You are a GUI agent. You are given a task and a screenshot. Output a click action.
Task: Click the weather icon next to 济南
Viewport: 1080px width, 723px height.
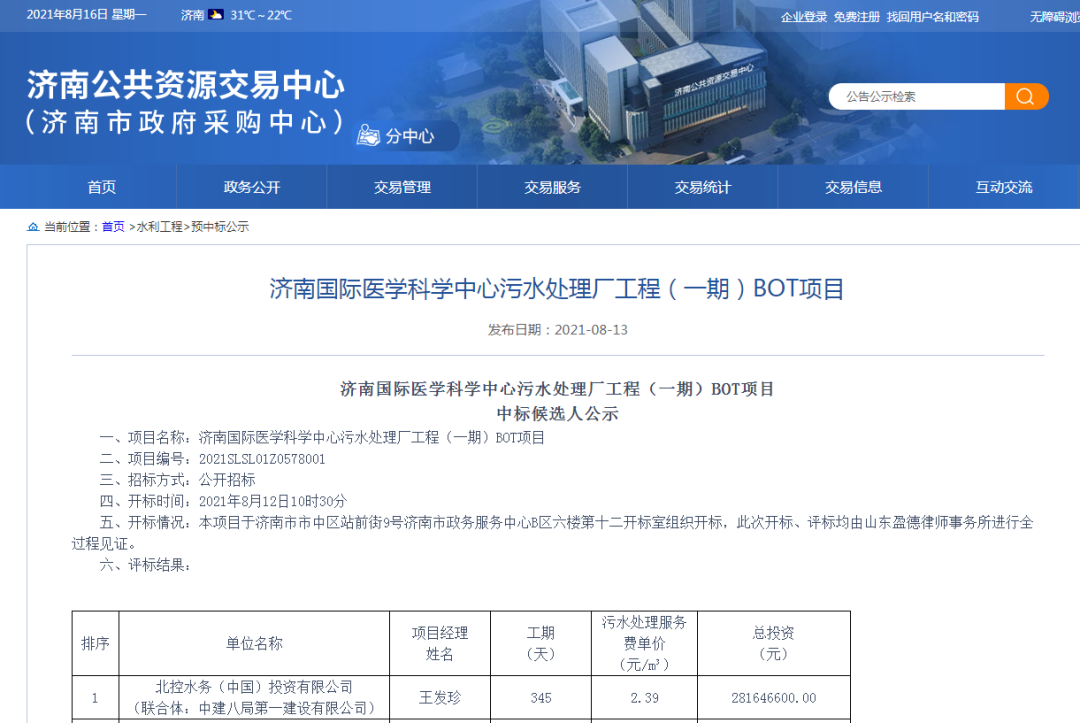216,14
